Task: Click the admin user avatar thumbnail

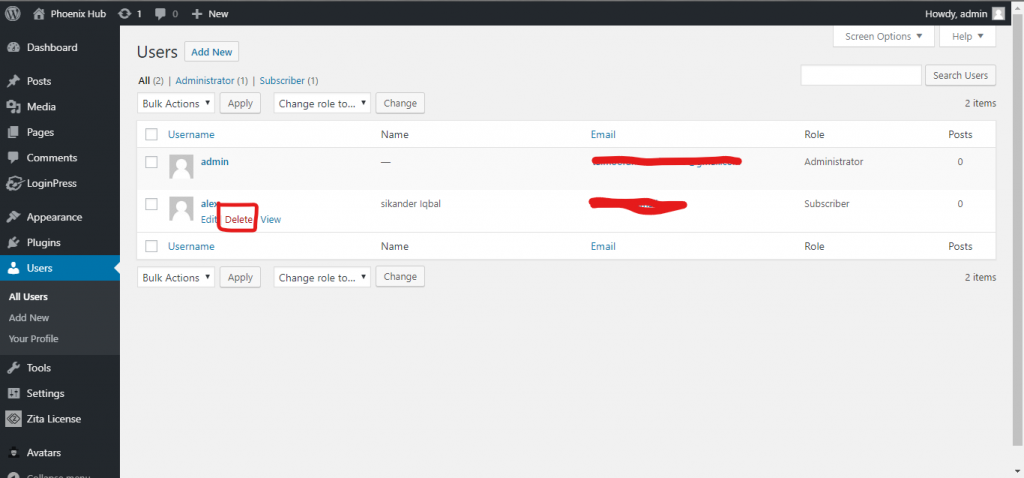Action: (x=181, y=167)
